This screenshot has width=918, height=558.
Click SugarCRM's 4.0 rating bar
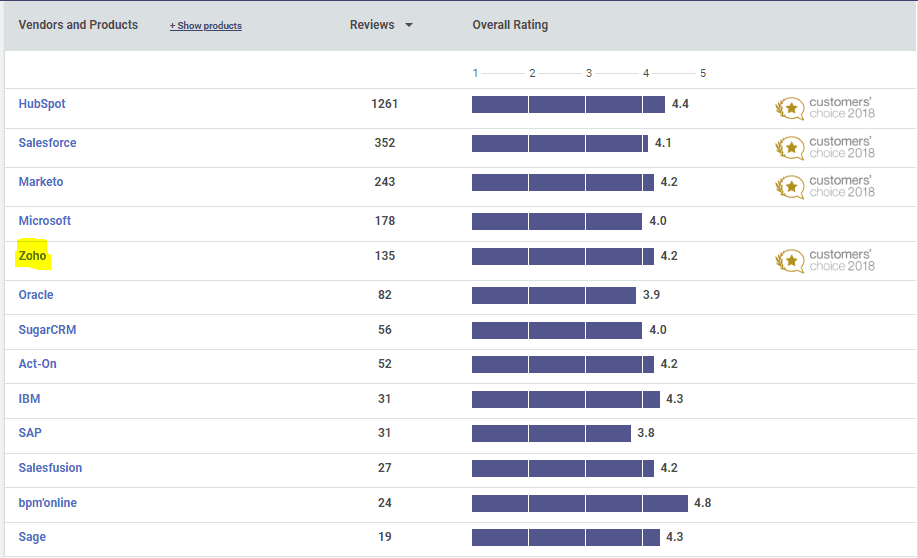tap(557, 330)
